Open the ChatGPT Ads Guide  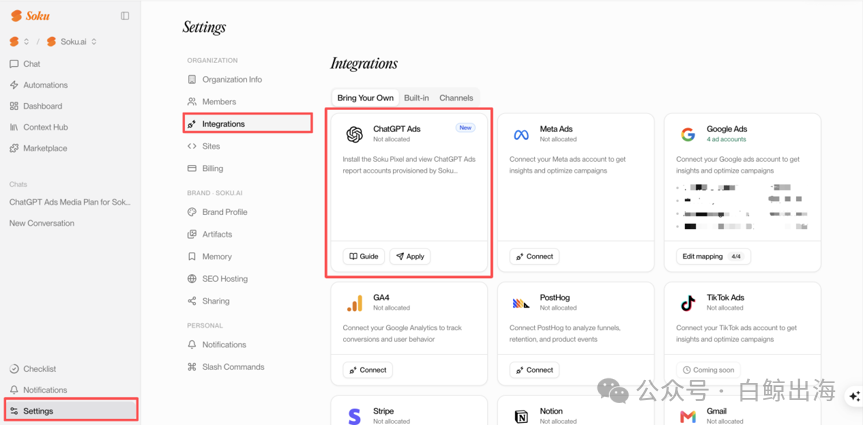coord(364,257)
